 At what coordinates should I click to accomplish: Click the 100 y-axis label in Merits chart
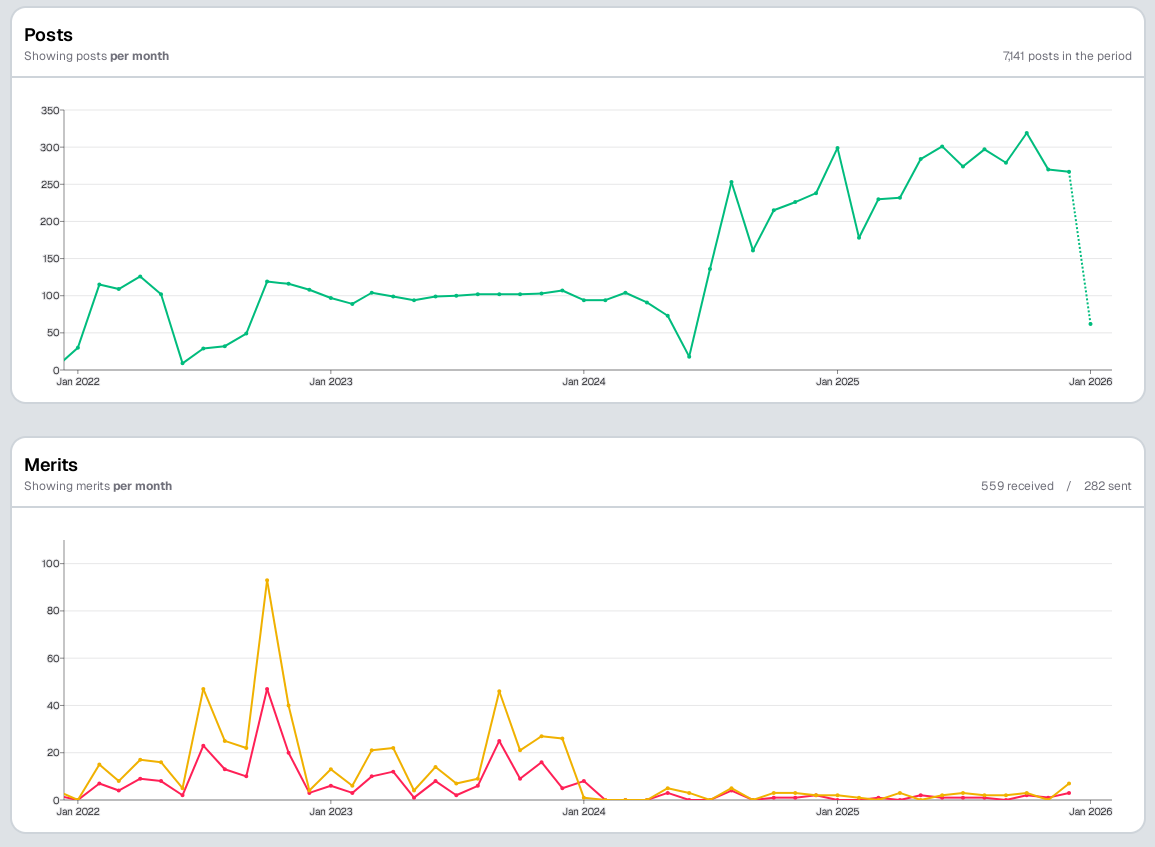50,564
